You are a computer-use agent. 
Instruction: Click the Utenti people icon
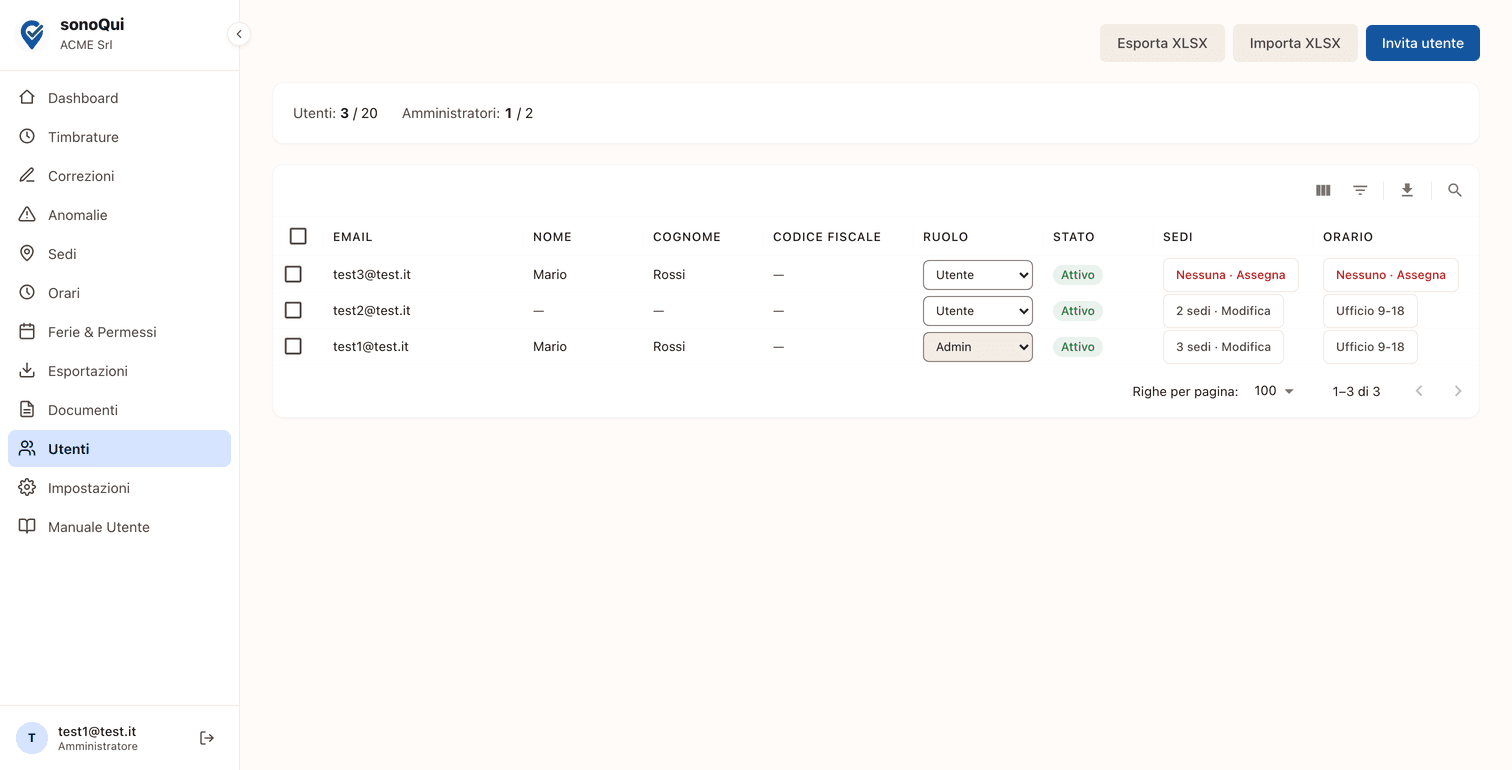coord(27,449)
